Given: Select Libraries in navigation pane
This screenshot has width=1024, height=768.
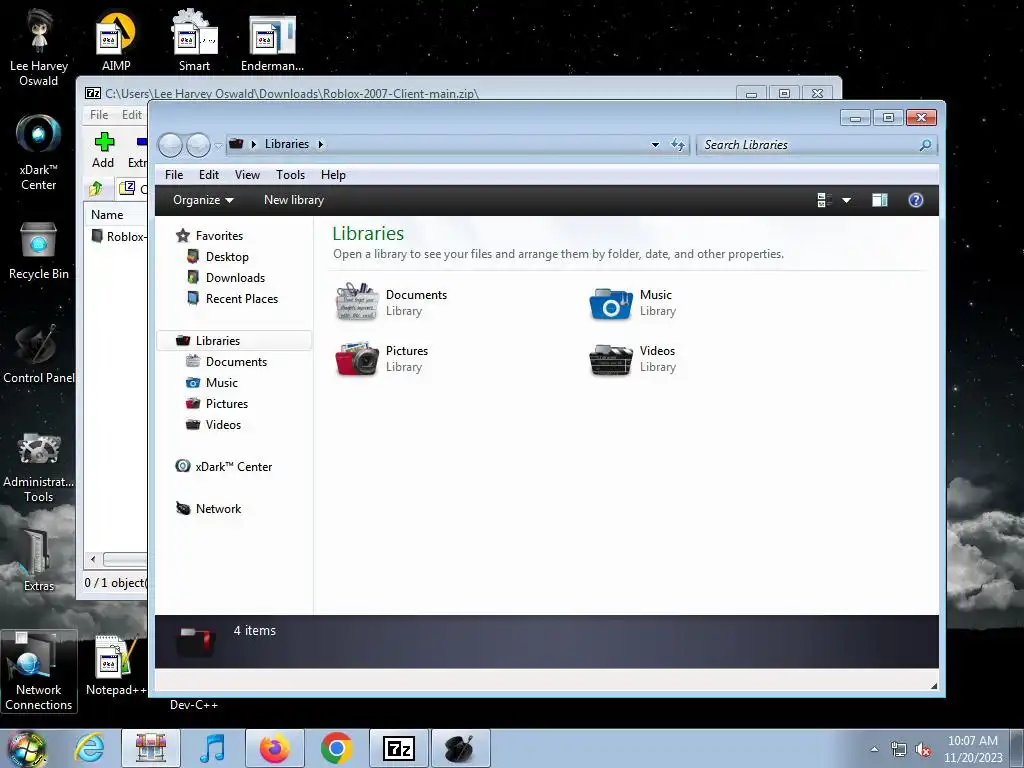Looking at the screenshot, I should pos(234,341).
